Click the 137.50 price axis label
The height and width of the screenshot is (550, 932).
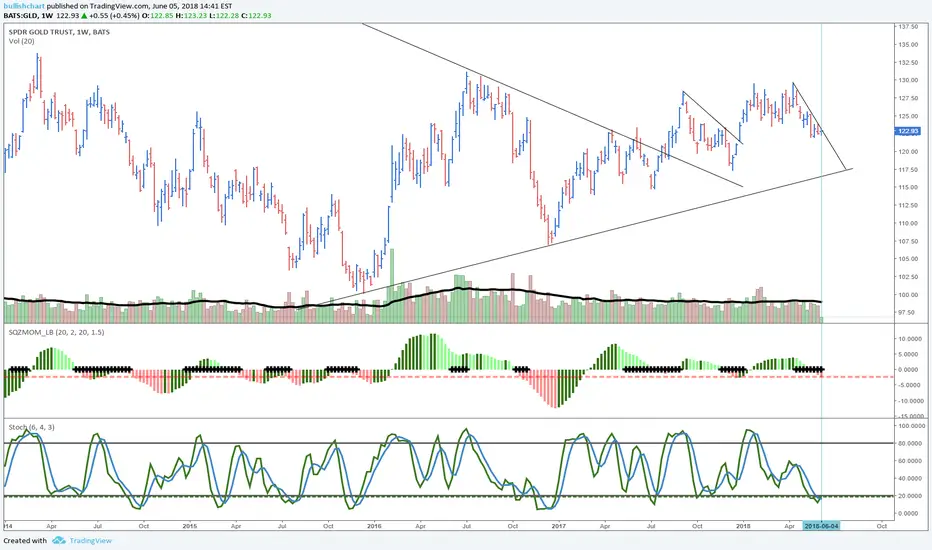907,27
